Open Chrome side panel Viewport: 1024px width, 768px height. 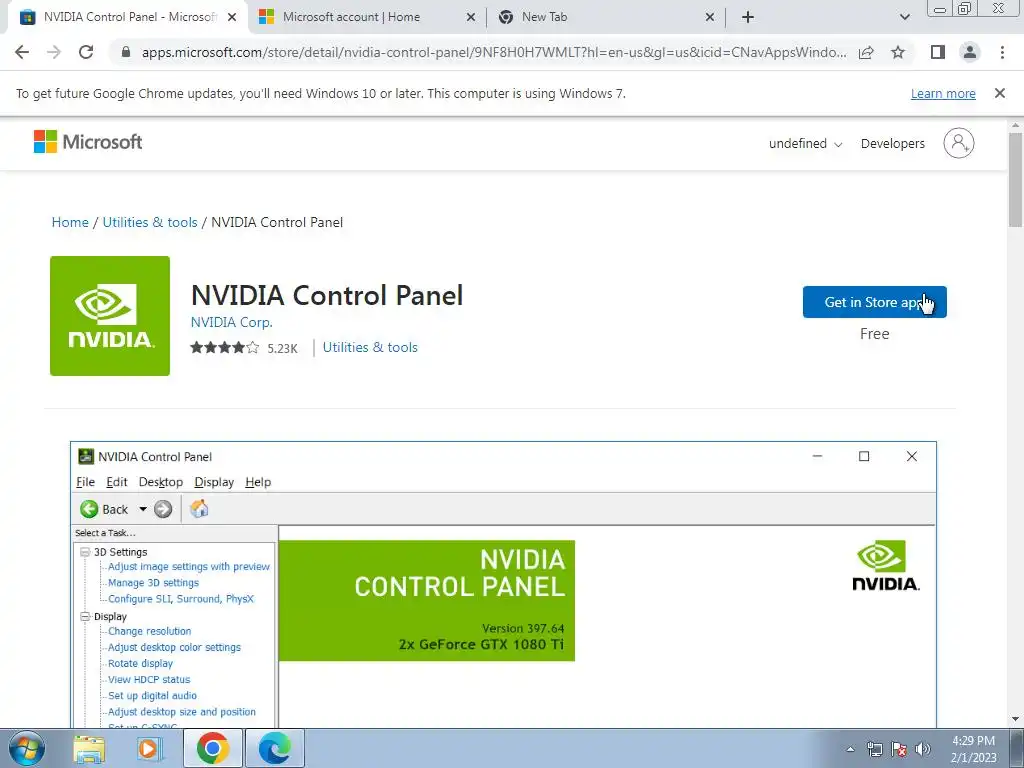coord(938,52)
